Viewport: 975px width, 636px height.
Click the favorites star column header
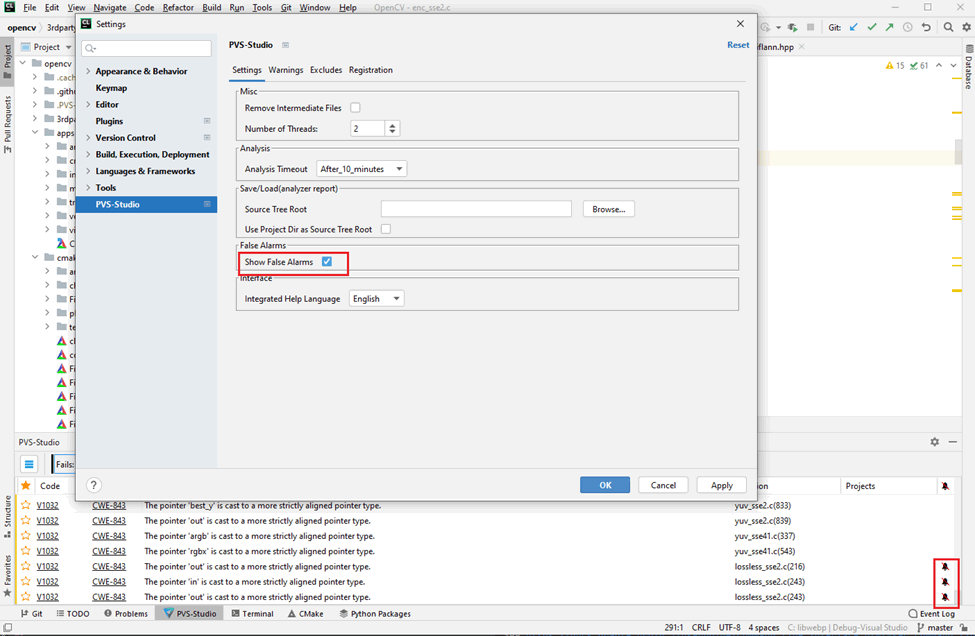pos(25,486)
